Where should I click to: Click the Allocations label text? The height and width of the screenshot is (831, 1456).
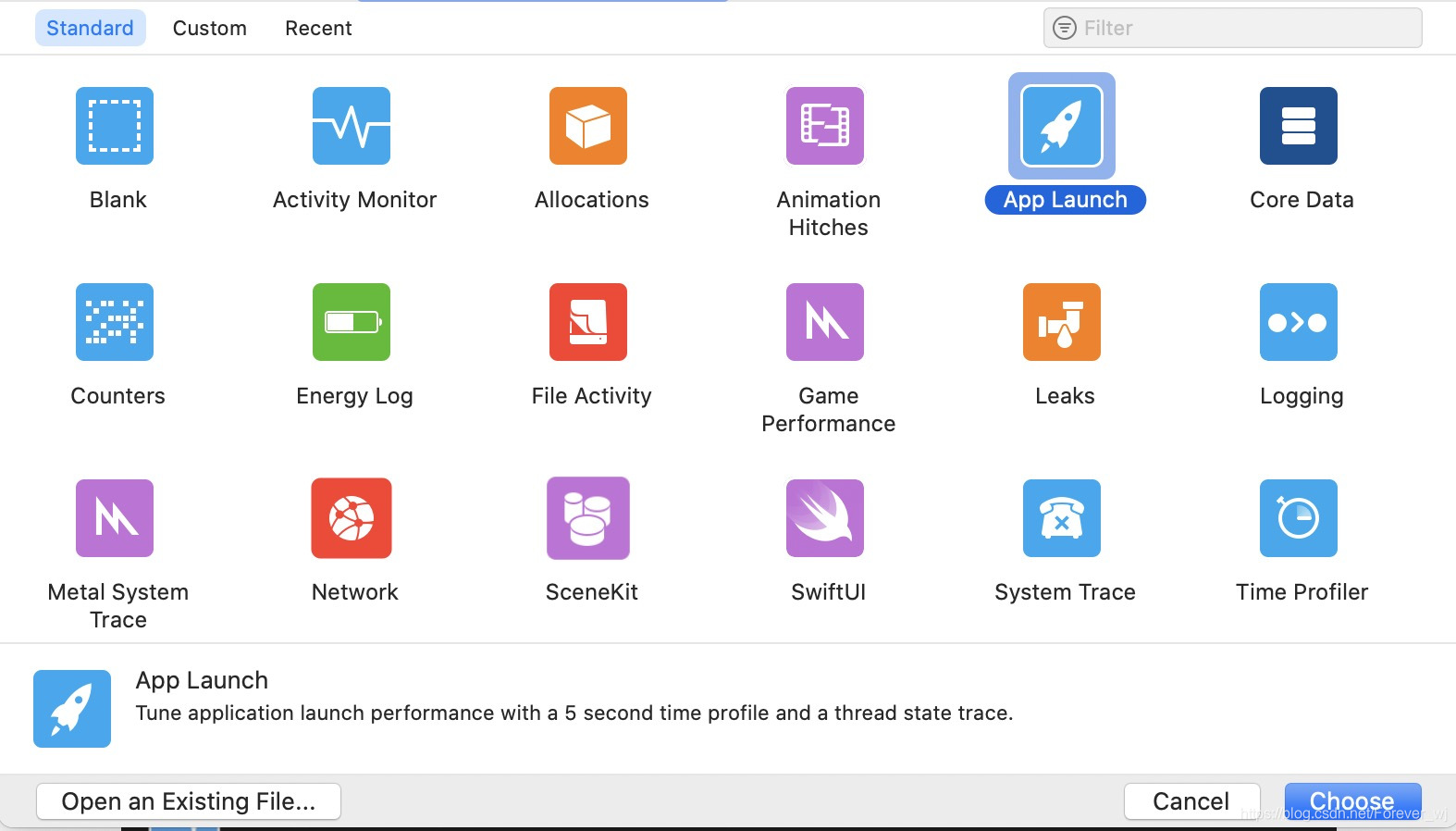click(592, 200)
